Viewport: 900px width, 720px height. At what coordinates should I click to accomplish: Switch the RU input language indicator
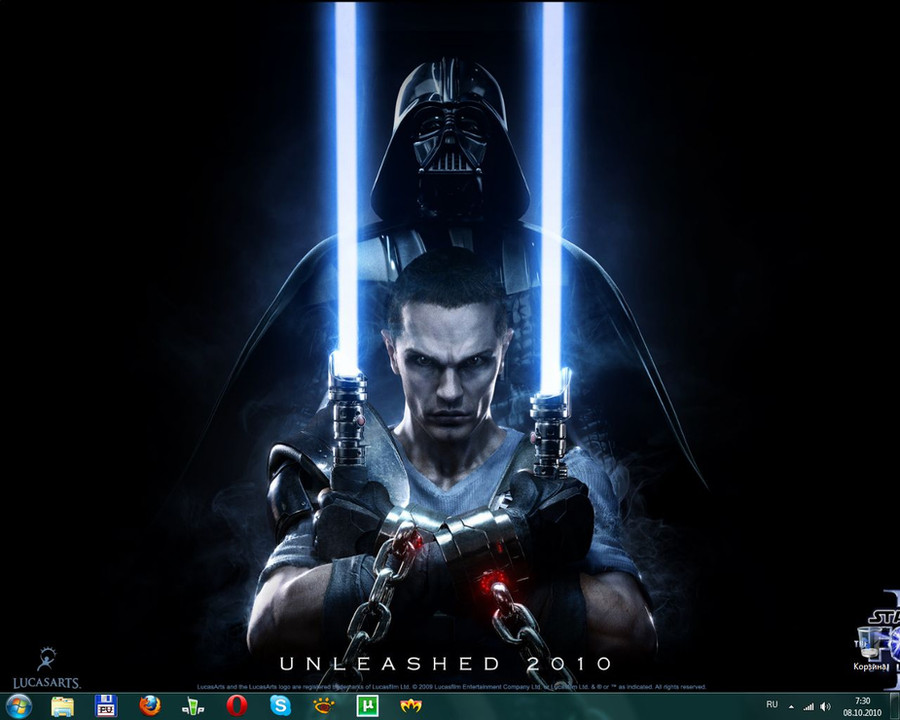coord(772,704)
